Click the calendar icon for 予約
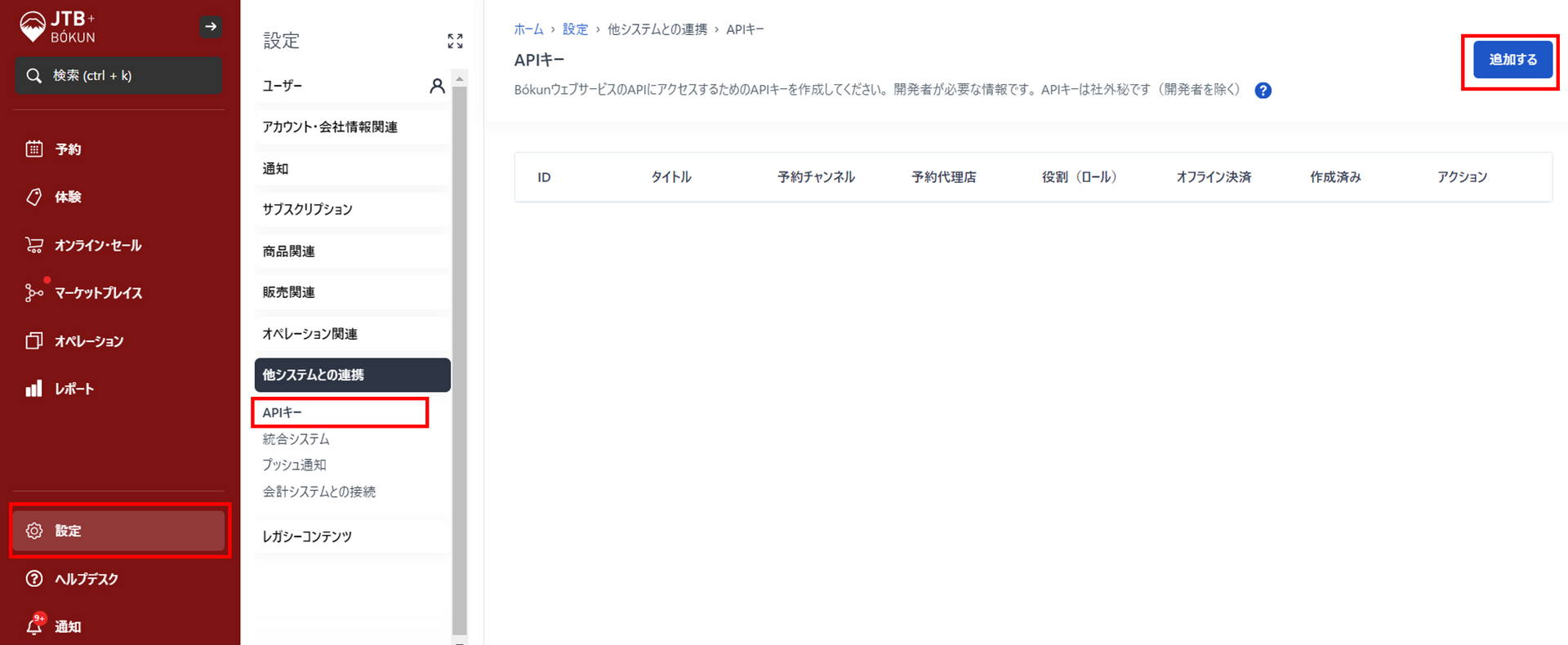1568x645 pixels. [x=34, y=149]
